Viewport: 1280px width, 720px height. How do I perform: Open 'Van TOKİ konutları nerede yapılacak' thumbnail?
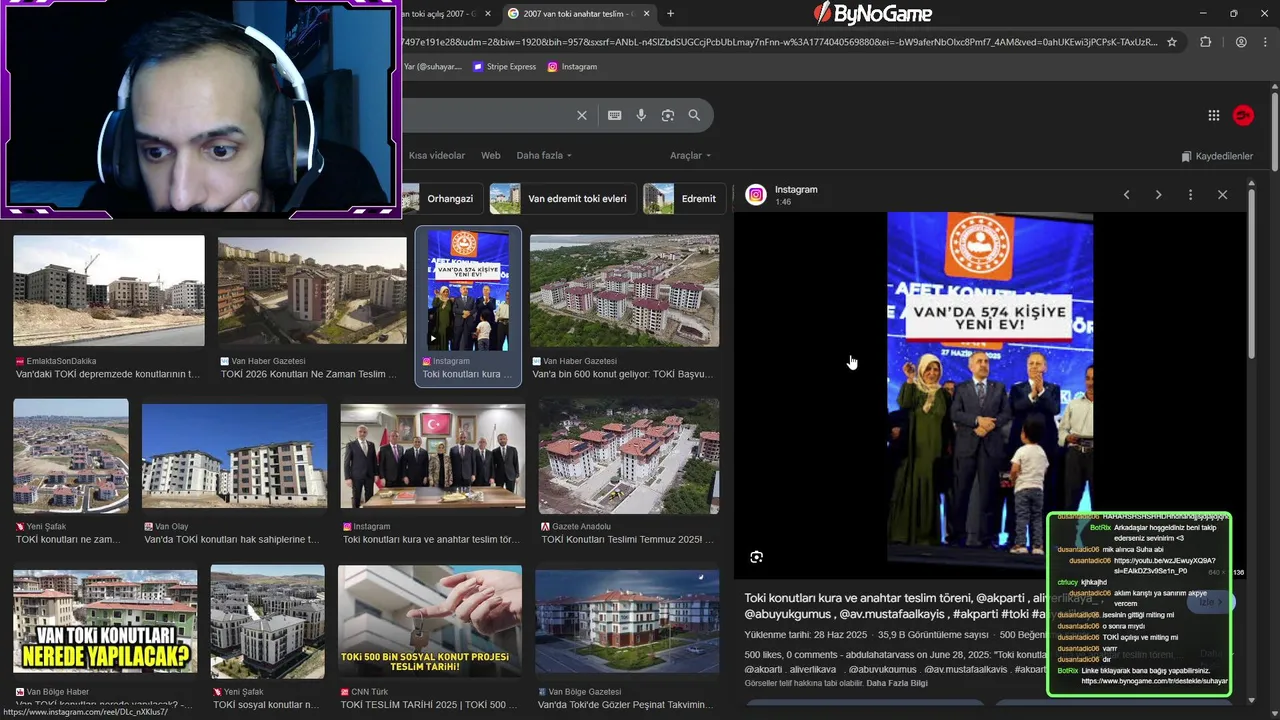(x=105, y=622)
